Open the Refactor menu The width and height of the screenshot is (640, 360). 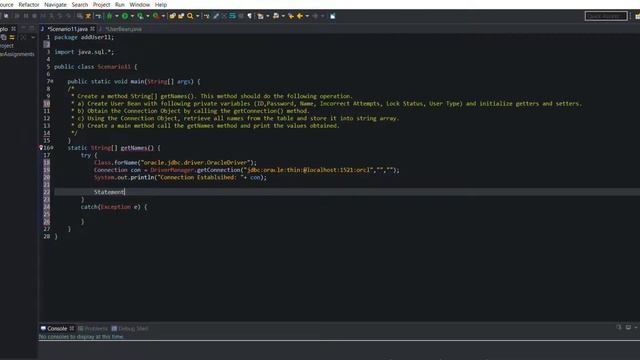(29, 4)
